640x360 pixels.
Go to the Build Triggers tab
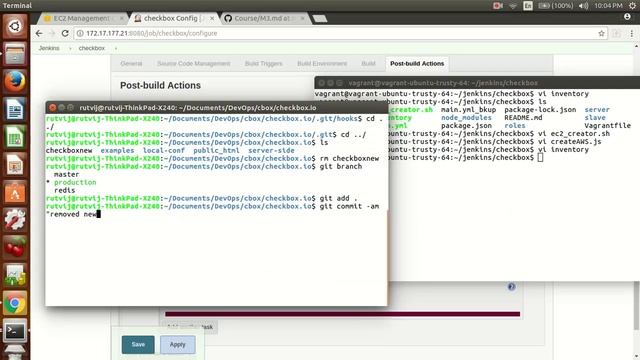pyautogui.click(x=264, y=64)
